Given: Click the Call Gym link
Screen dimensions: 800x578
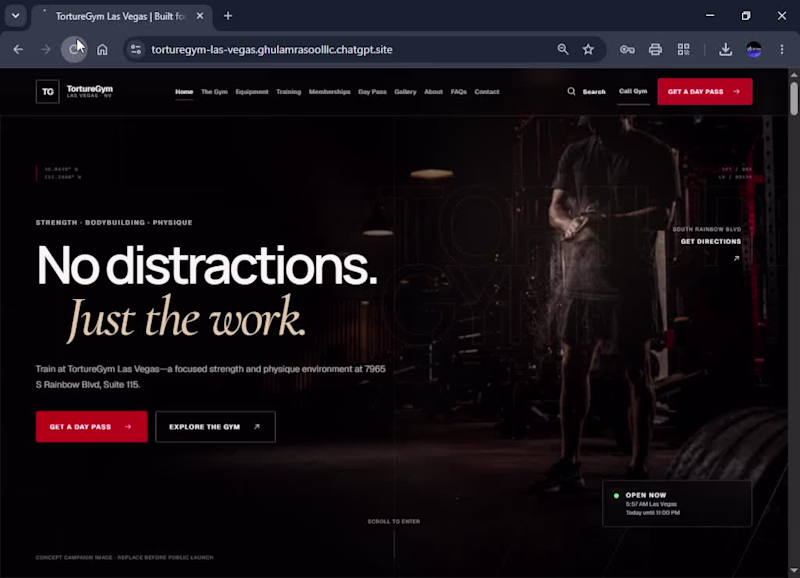Looking at the screenshot, I should [633, 91].
